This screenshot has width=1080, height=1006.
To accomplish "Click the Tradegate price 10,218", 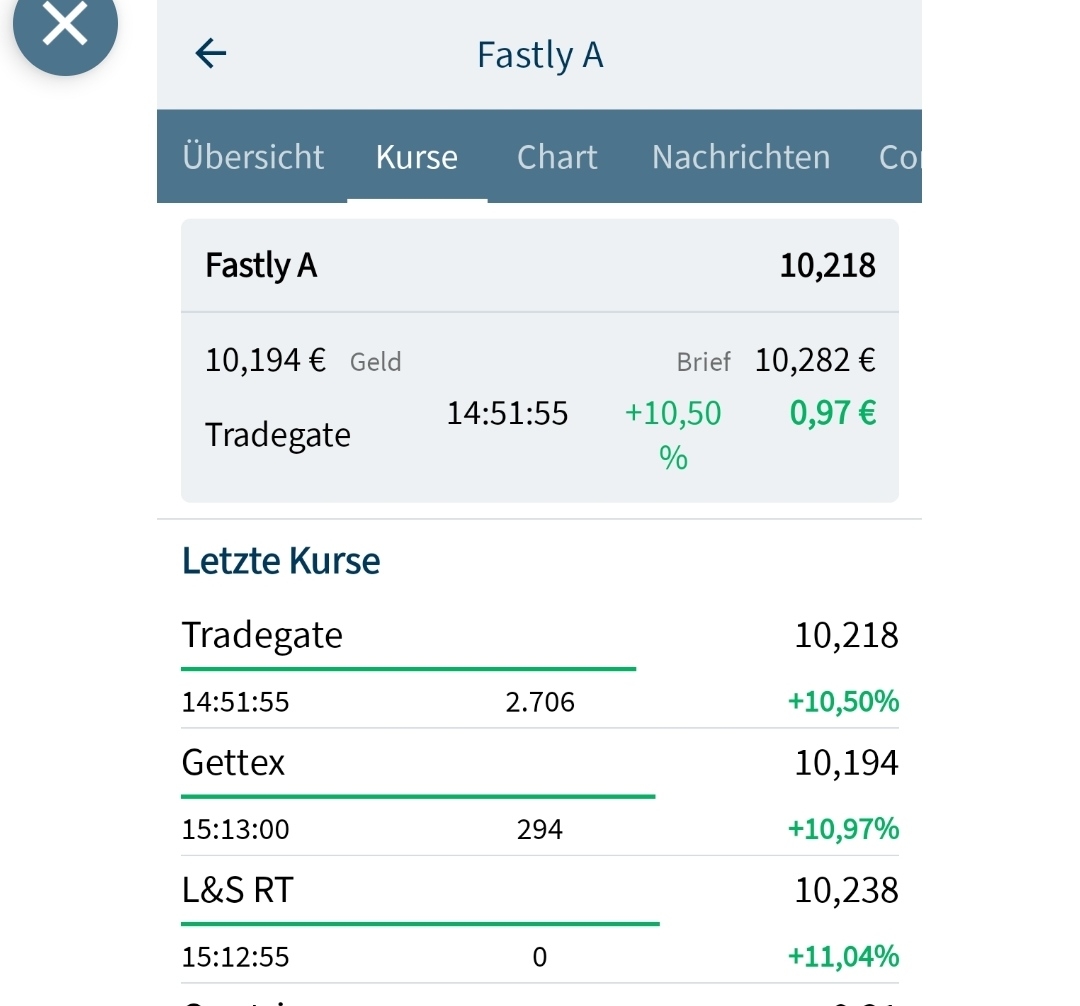I will tap(845, 634).
